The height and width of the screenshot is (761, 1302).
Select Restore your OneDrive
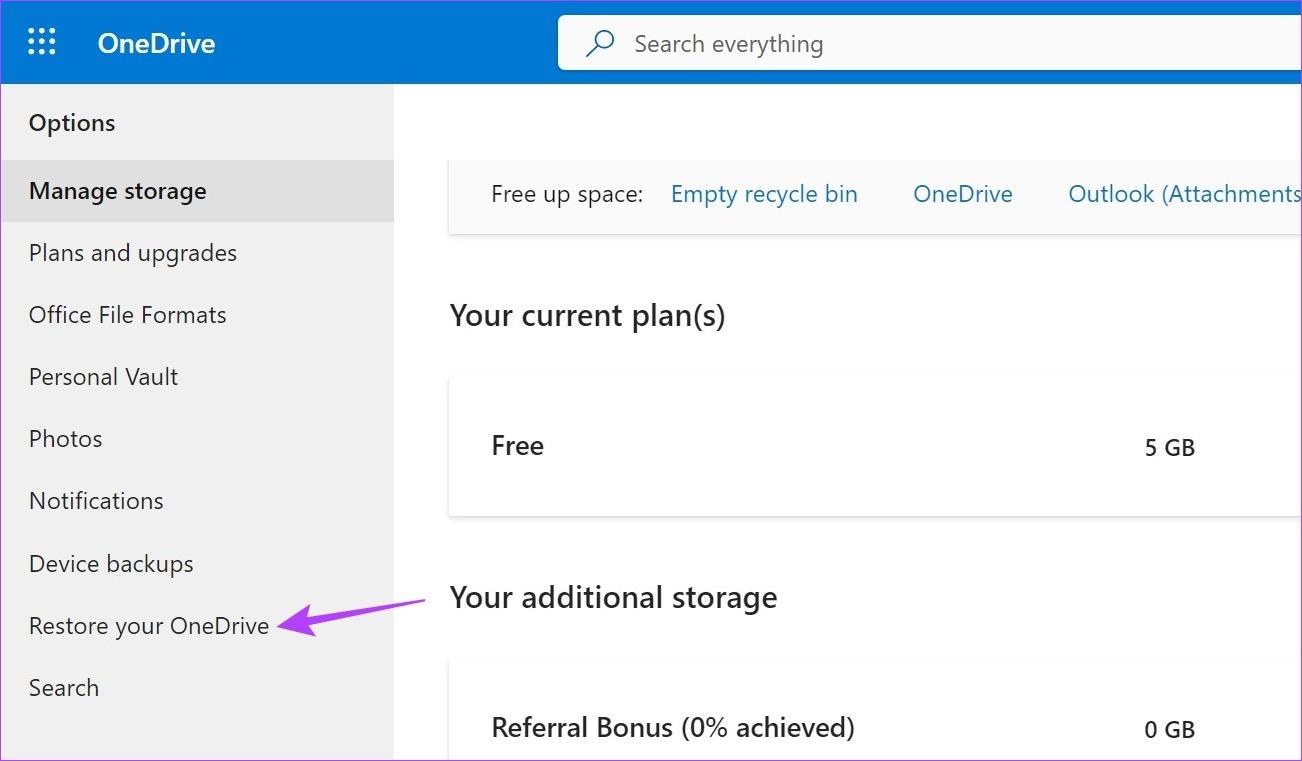click(x=148, y=625)
